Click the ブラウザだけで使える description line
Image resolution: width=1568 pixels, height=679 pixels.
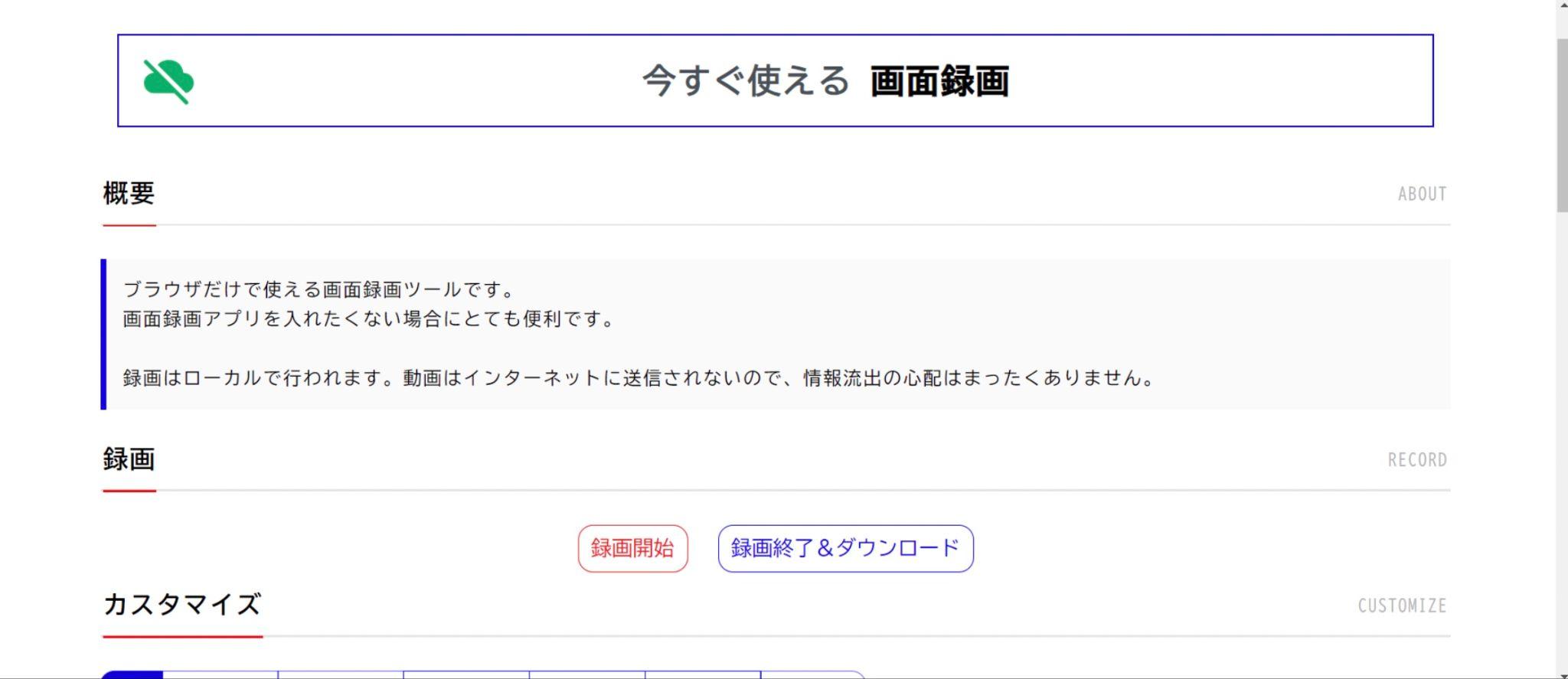tap(319, 289)
